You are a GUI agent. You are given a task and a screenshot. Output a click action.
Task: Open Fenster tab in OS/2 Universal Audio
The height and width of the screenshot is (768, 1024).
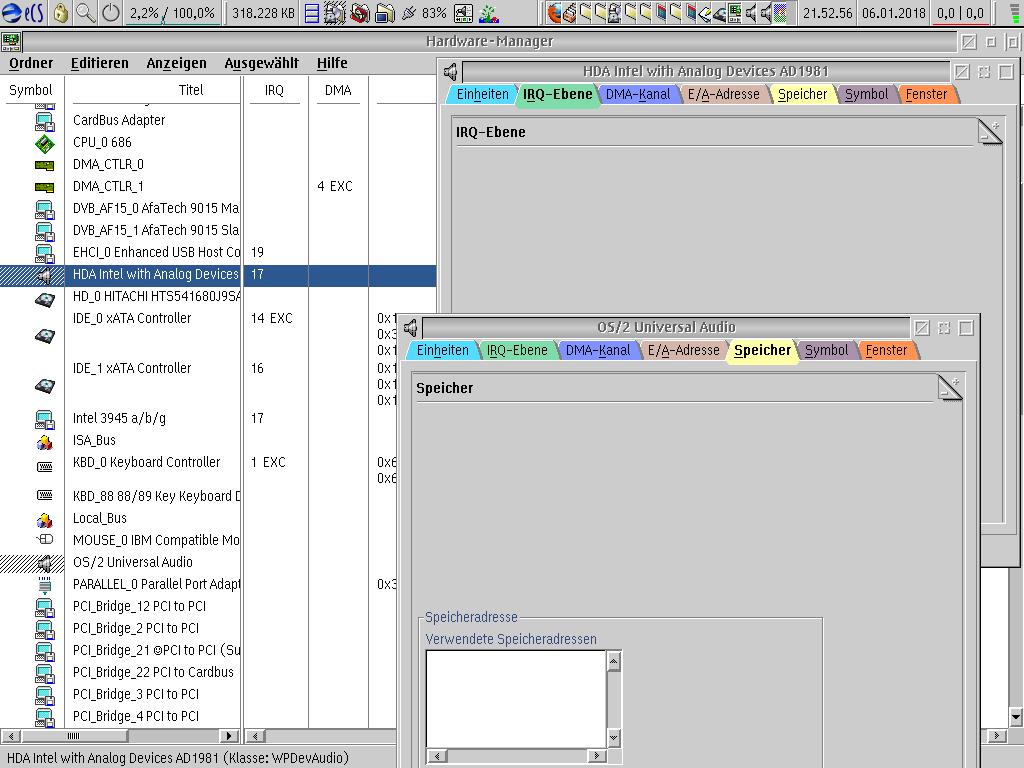coord(886,351)
